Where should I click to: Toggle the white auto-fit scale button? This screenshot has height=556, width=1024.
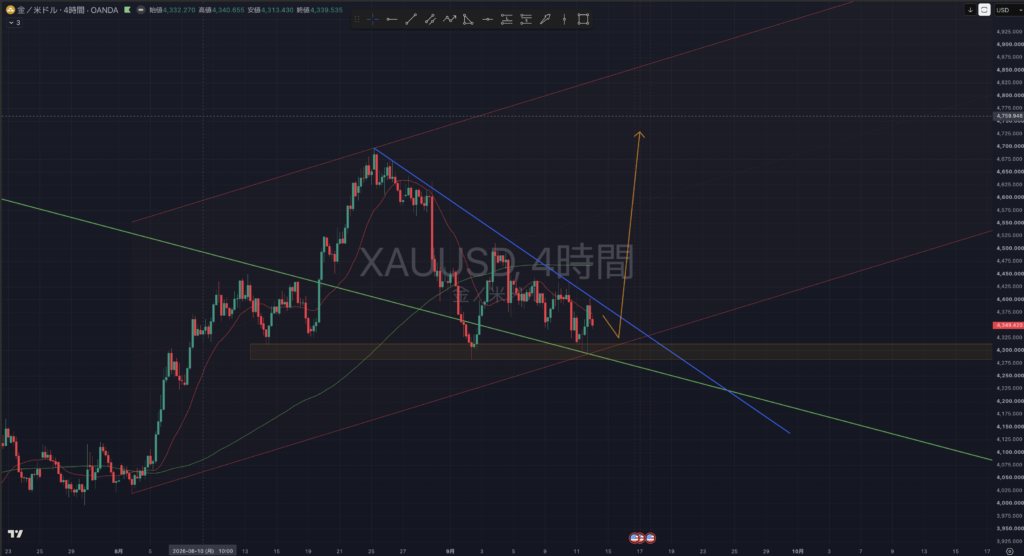[984, 10]
